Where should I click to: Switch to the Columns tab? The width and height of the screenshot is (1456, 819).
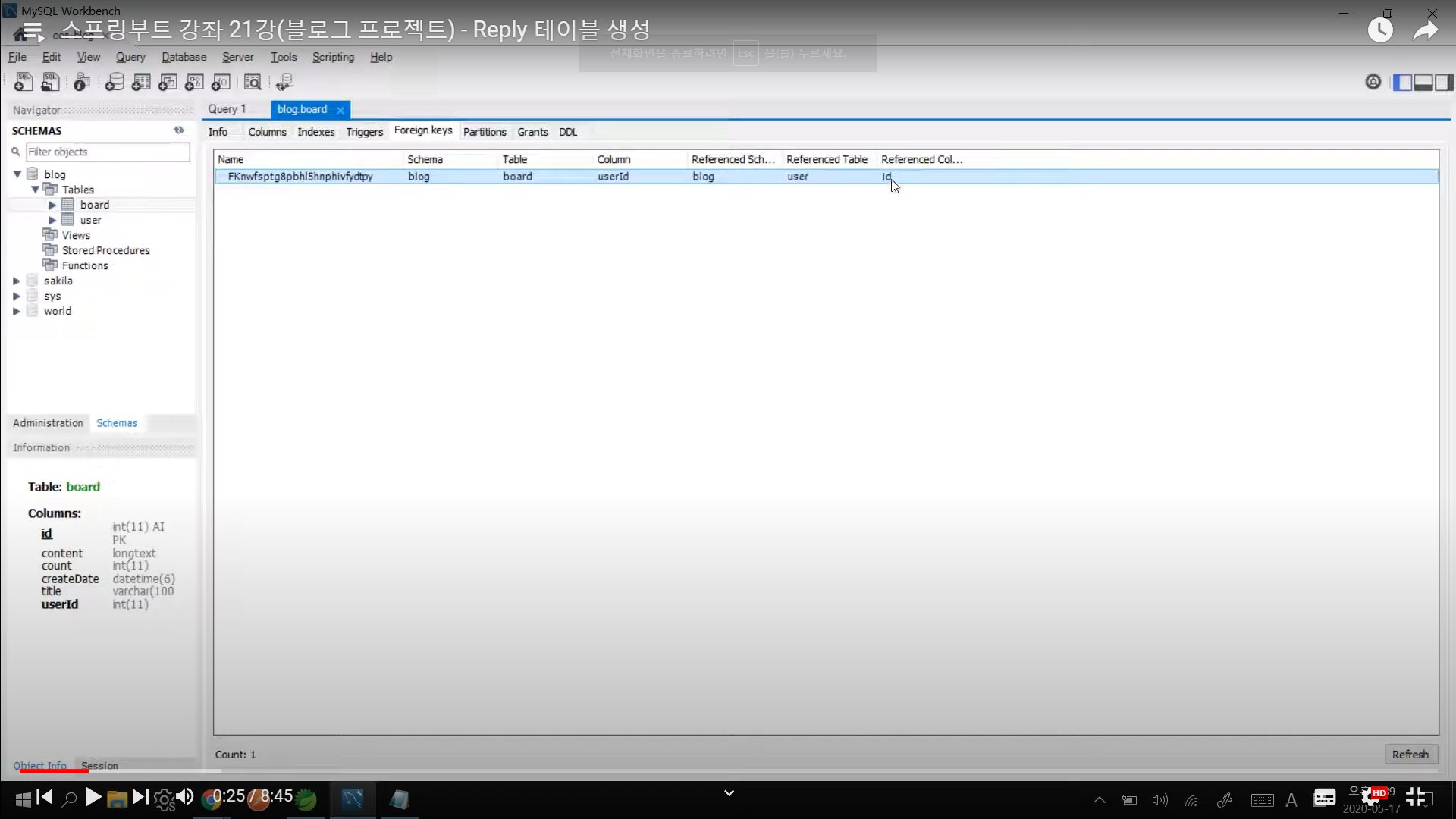pos(267,132)
